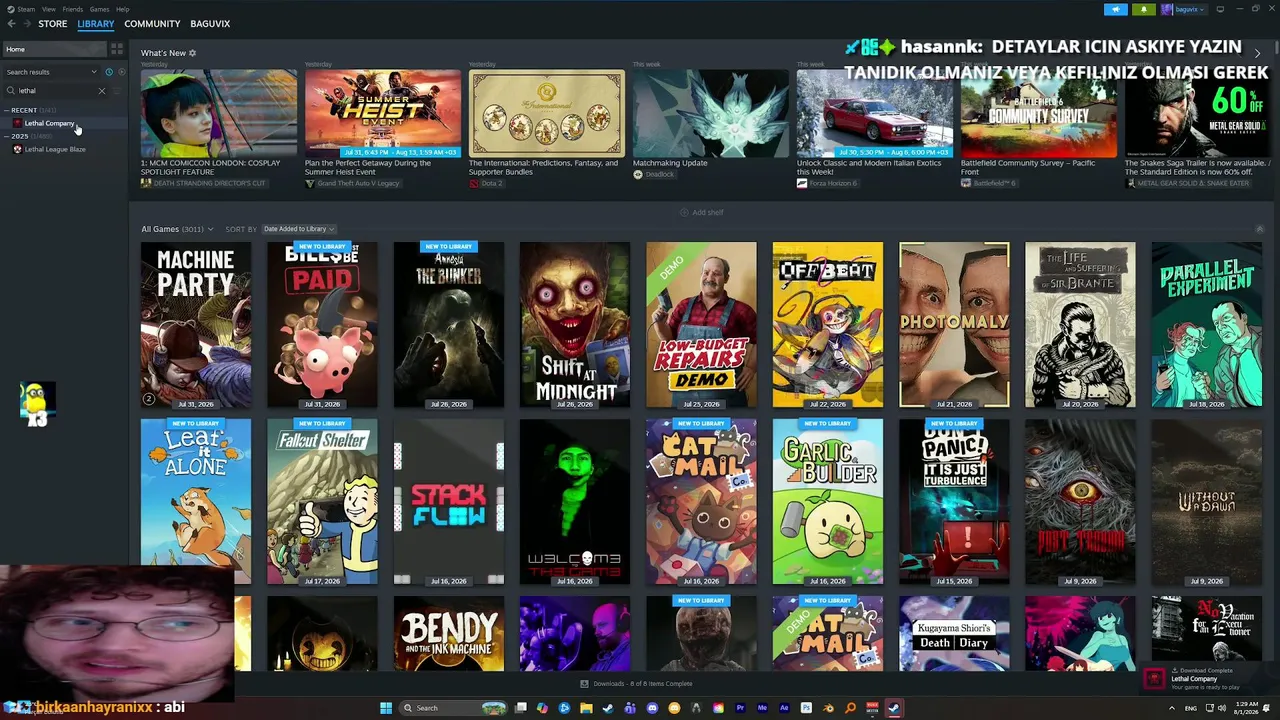Screen dimensions: 1280x720
Task: Open the Lethal Company download complete notification
Action: (x=1207, y=679)
